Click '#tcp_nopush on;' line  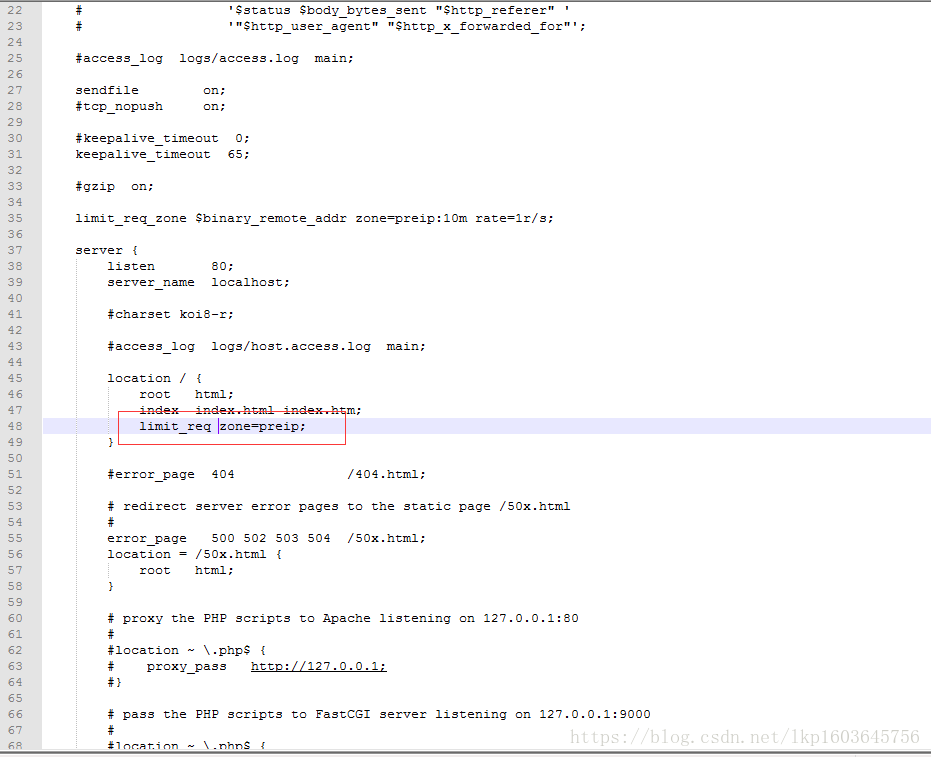point(150,106)
